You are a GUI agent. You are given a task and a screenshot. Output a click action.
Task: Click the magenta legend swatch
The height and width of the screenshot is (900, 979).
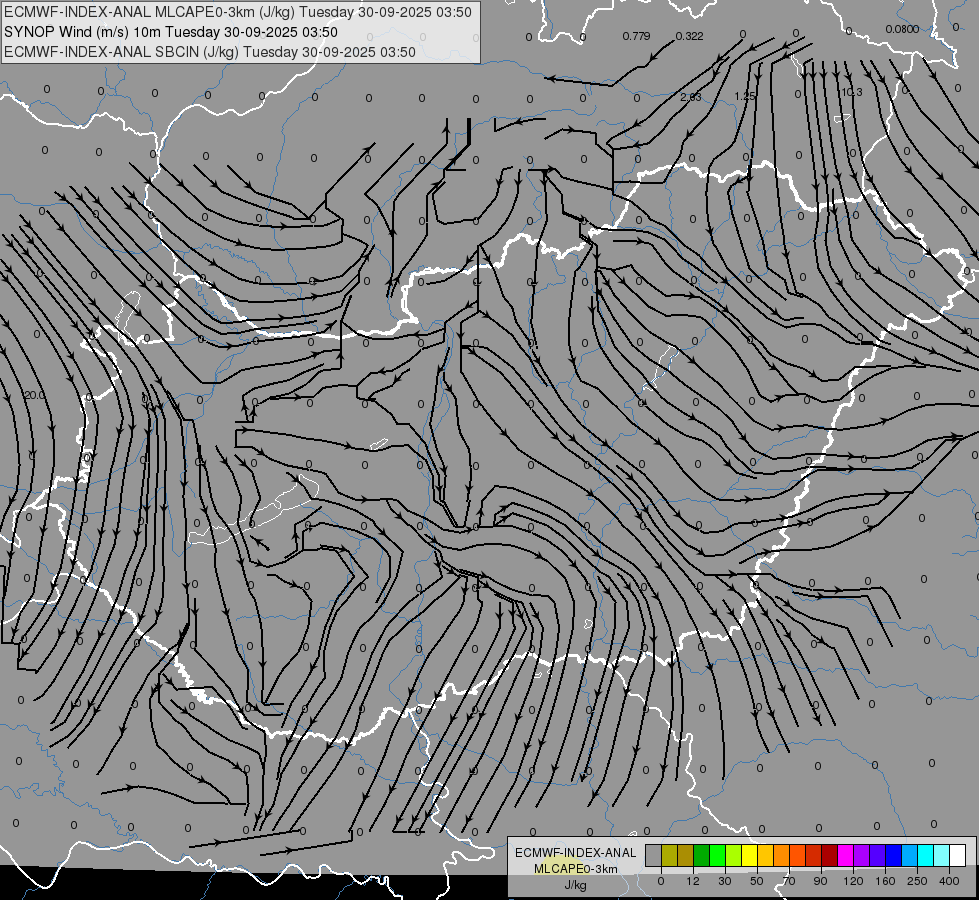pos(845,855)
